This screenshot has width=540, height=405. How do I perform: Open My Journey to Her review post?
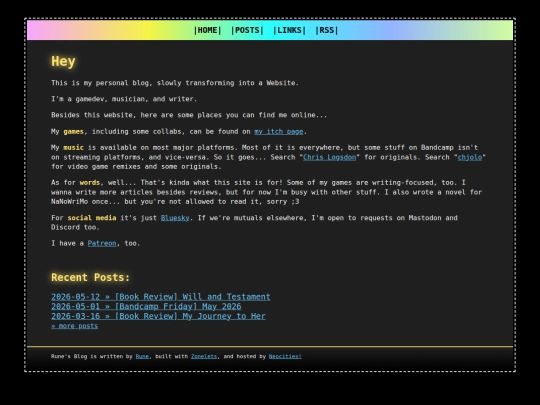pos(158,316)
